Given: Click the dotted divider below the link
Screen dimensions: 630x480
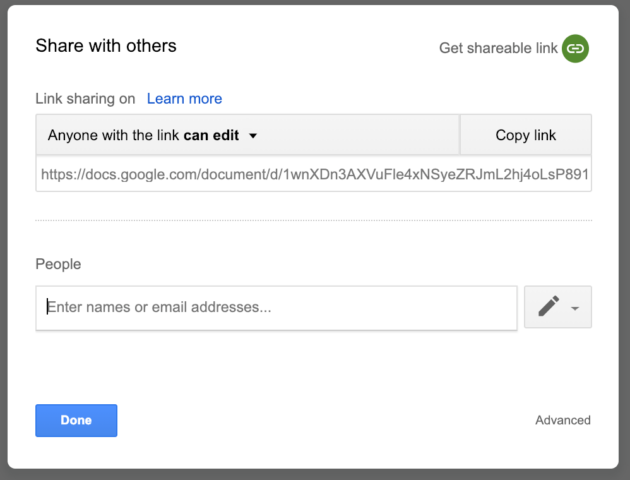Looking at the screenshot, I should 313,220.
